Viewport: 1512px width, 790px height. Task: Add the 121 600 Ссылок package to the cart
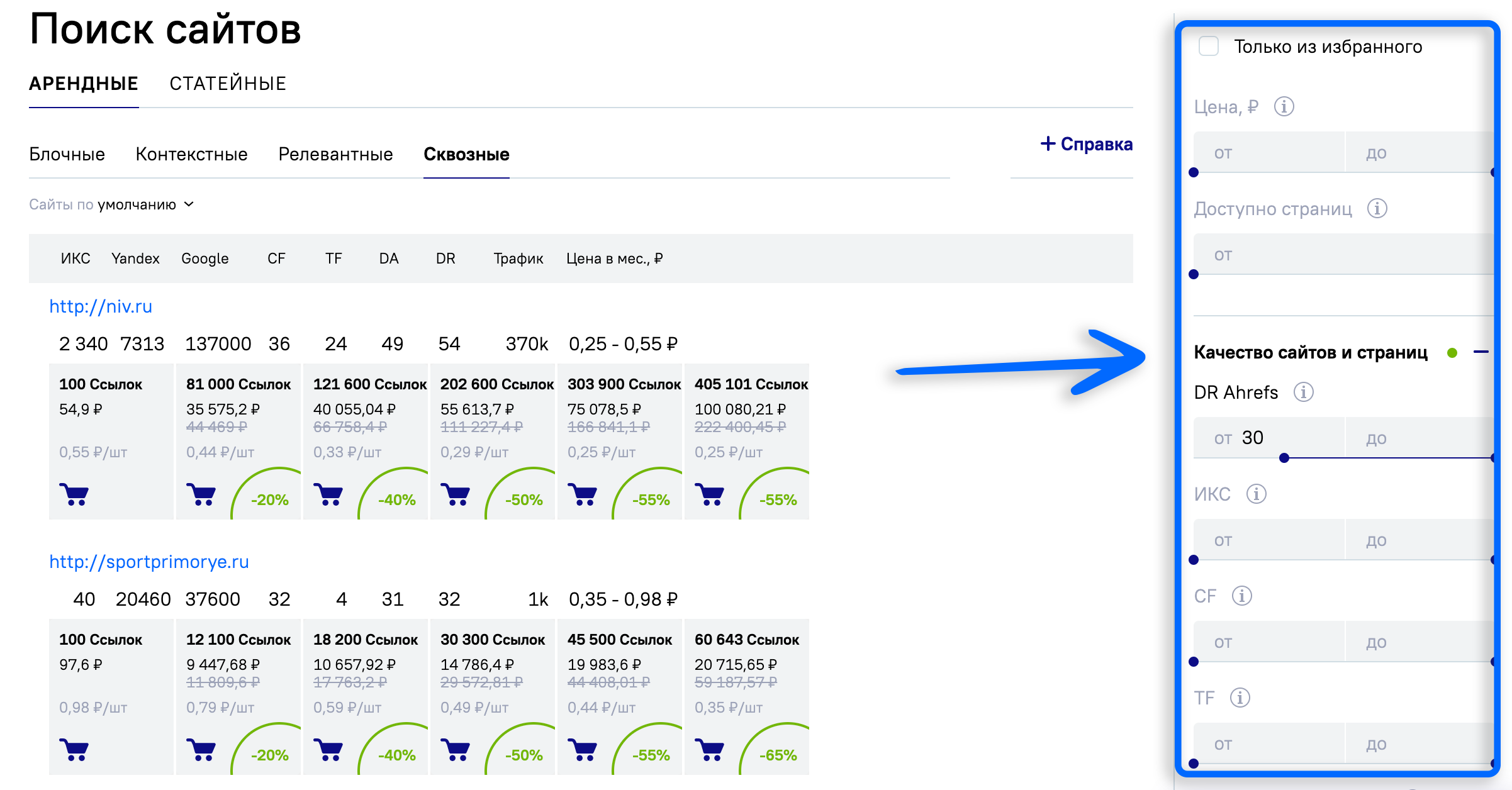click(328, 494)
